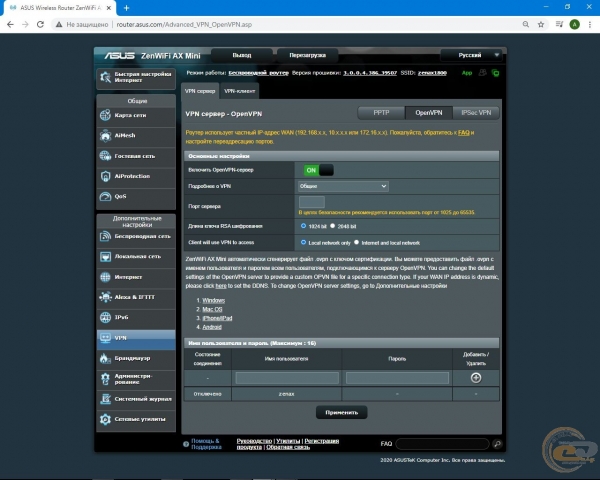Open the Feedback (Обратная связь) footer link
Screen dimensions: 600x480
pyautogui.click(x=288, y=447)
